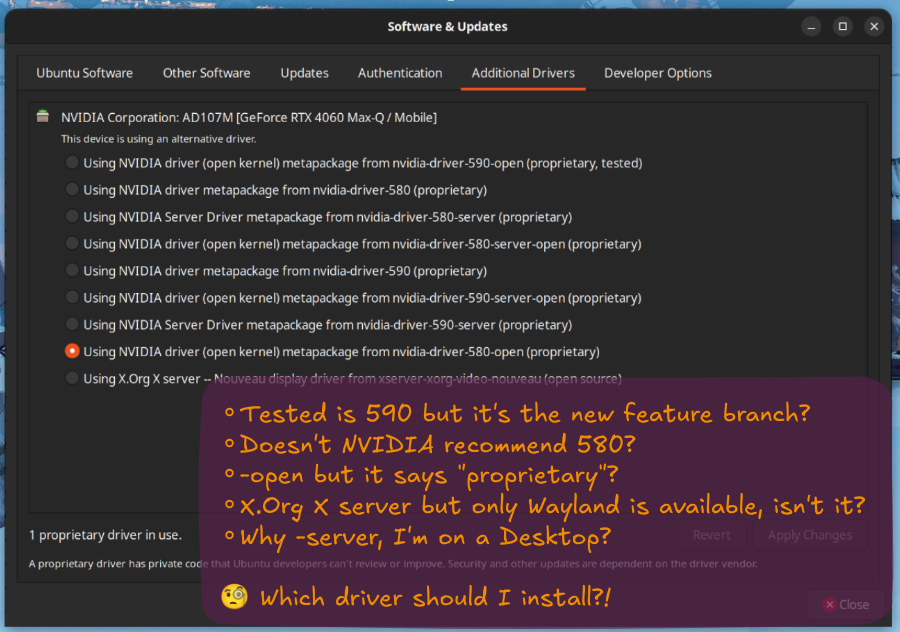Close window using title bar X icon
The width and height of the screenshot is (900, 632).
[874, 27]
